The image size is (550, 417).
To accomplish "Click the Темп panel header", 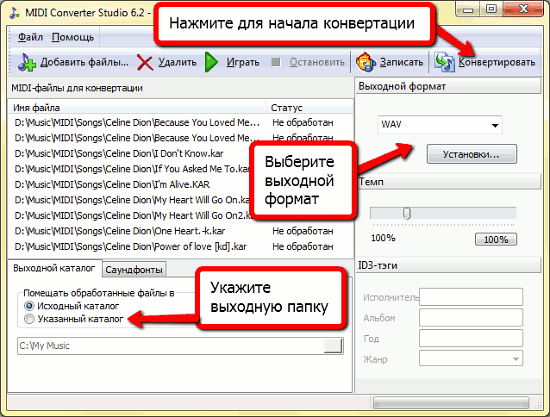I will coord(449,182).
